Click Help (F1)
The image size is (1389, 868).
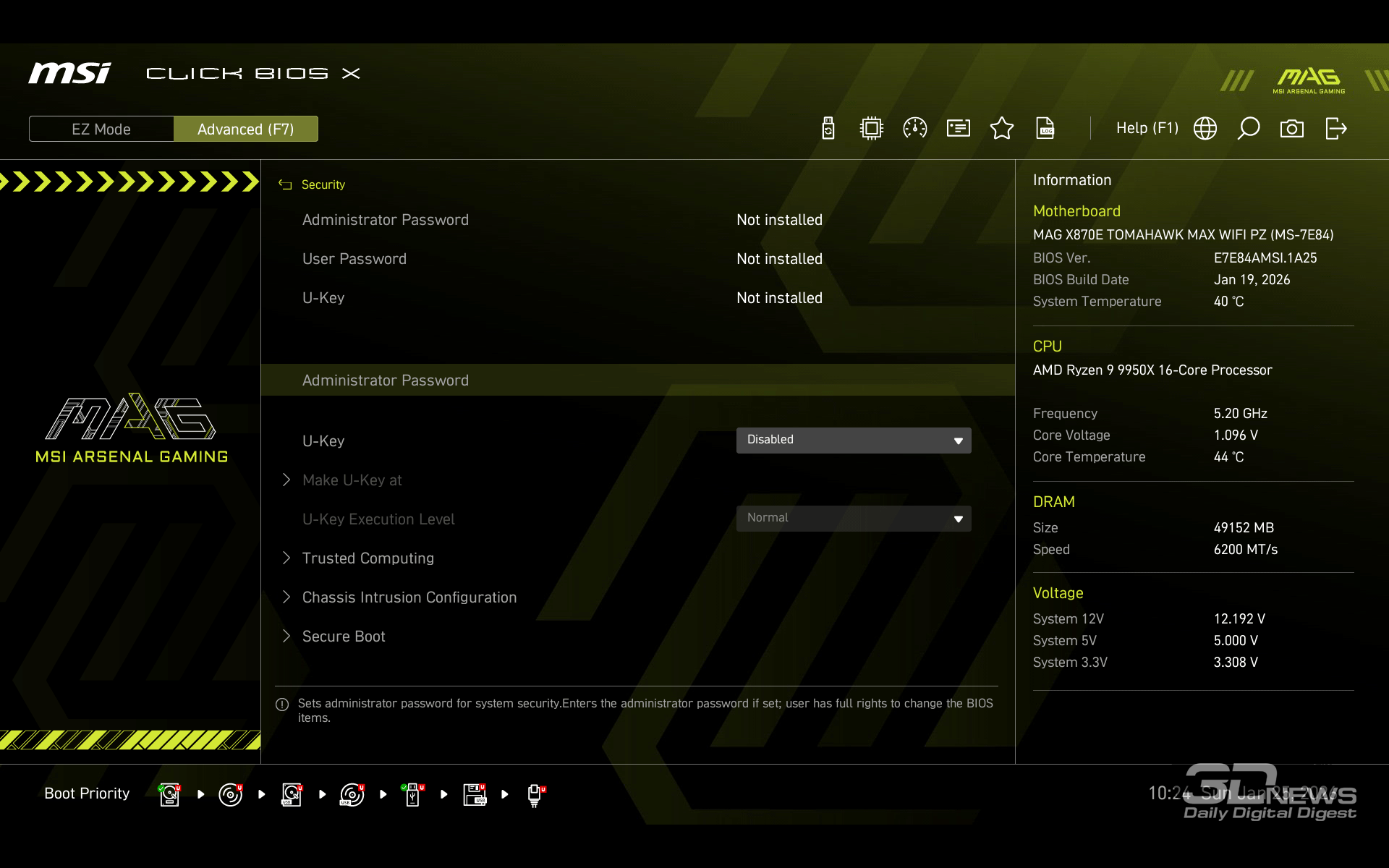click(x=1147, y=128)
